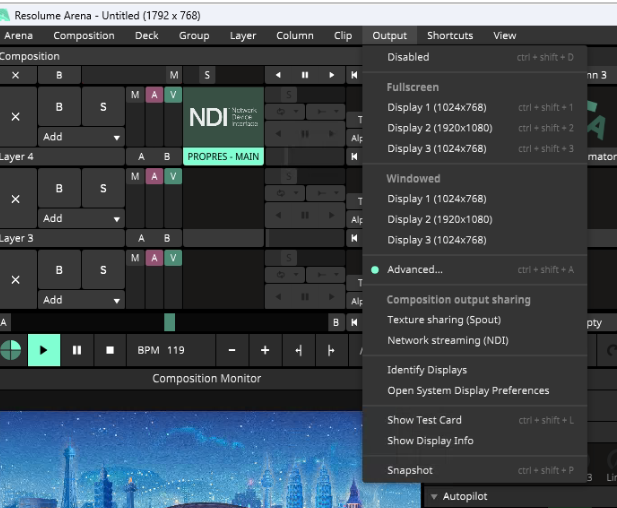
Task: Open the Deck menu
Action: click(x=147, y=35)
